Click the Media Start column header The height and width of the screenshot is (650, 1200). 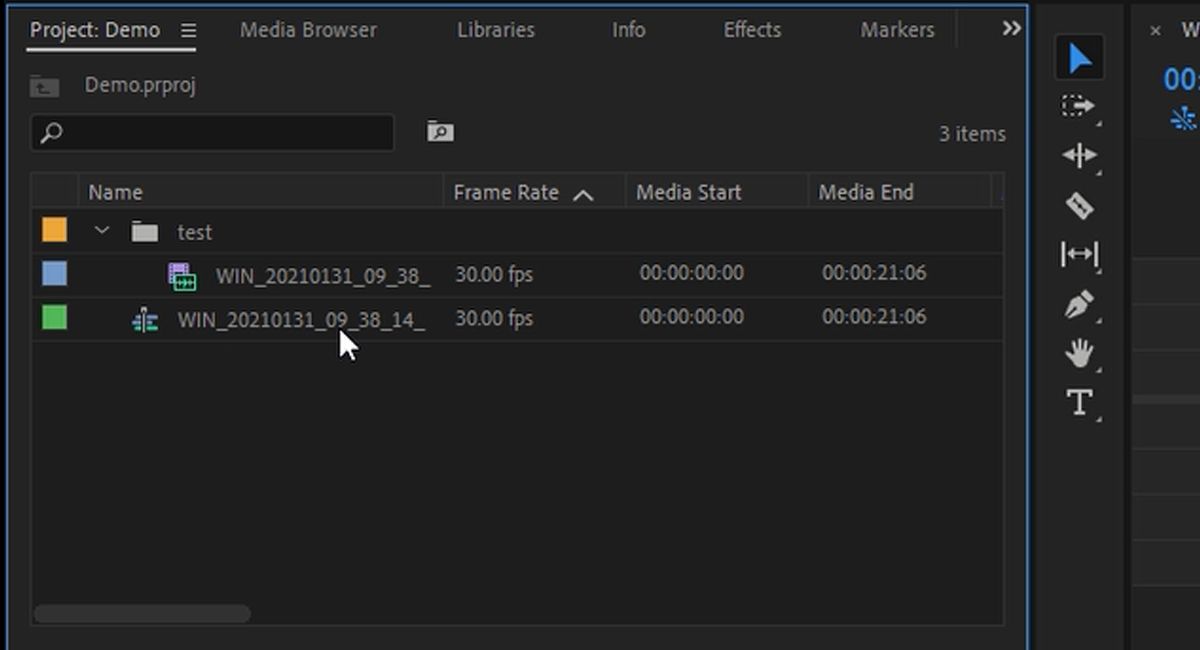(688, 191)
